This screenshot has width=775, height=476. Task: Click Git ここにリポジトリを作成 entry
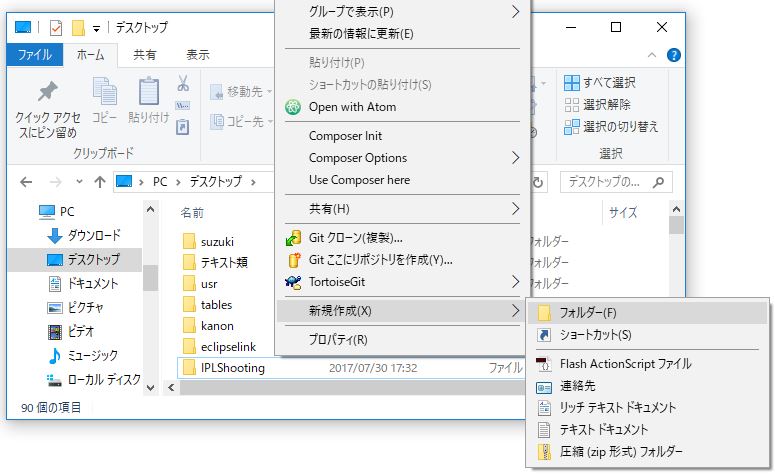point(403,260)
